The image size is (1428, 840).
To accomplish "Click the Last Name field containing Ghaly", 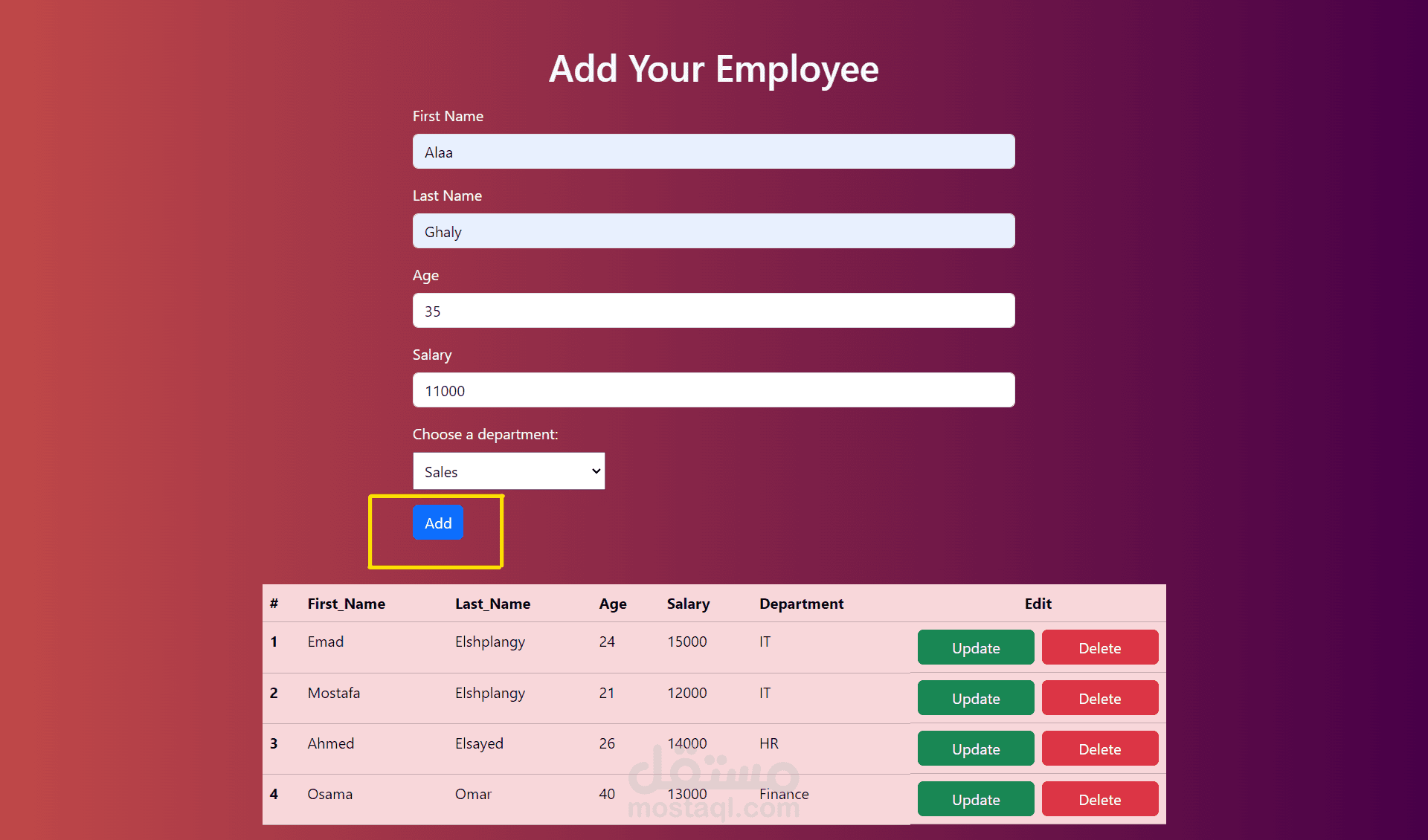I will coord(713,231).
